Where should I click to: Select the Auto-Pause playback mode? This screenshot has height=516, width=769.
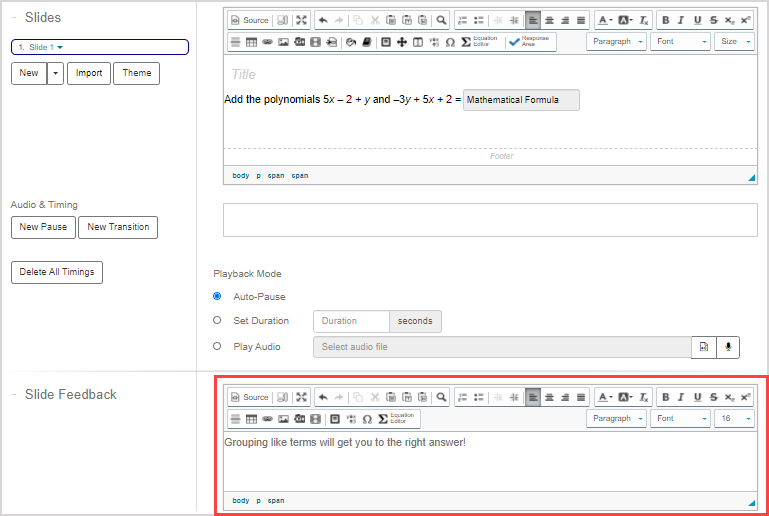coord(218,297)
